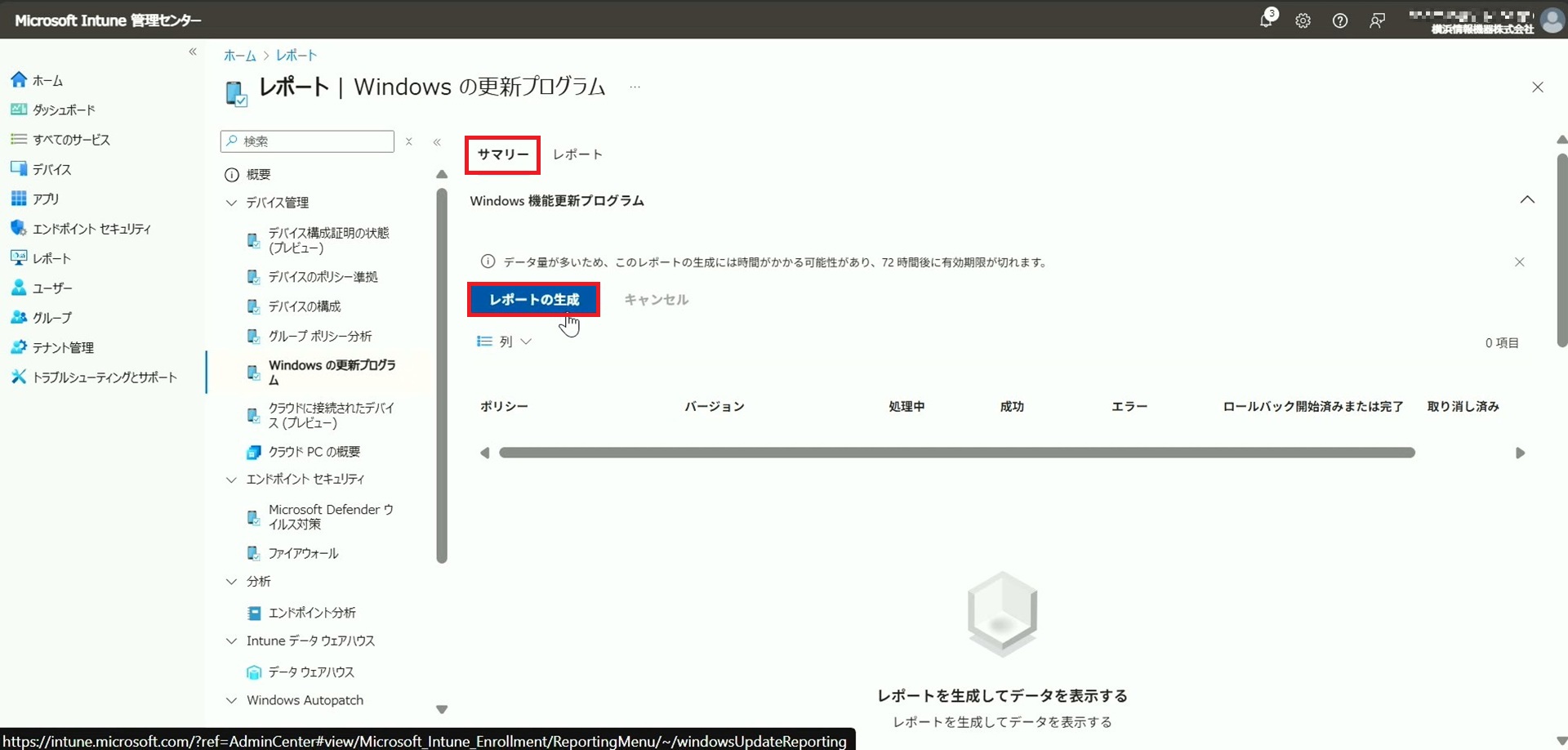1568x750 pixels.
Task: Switch to the レポート tab
Action: click(577, 154)
